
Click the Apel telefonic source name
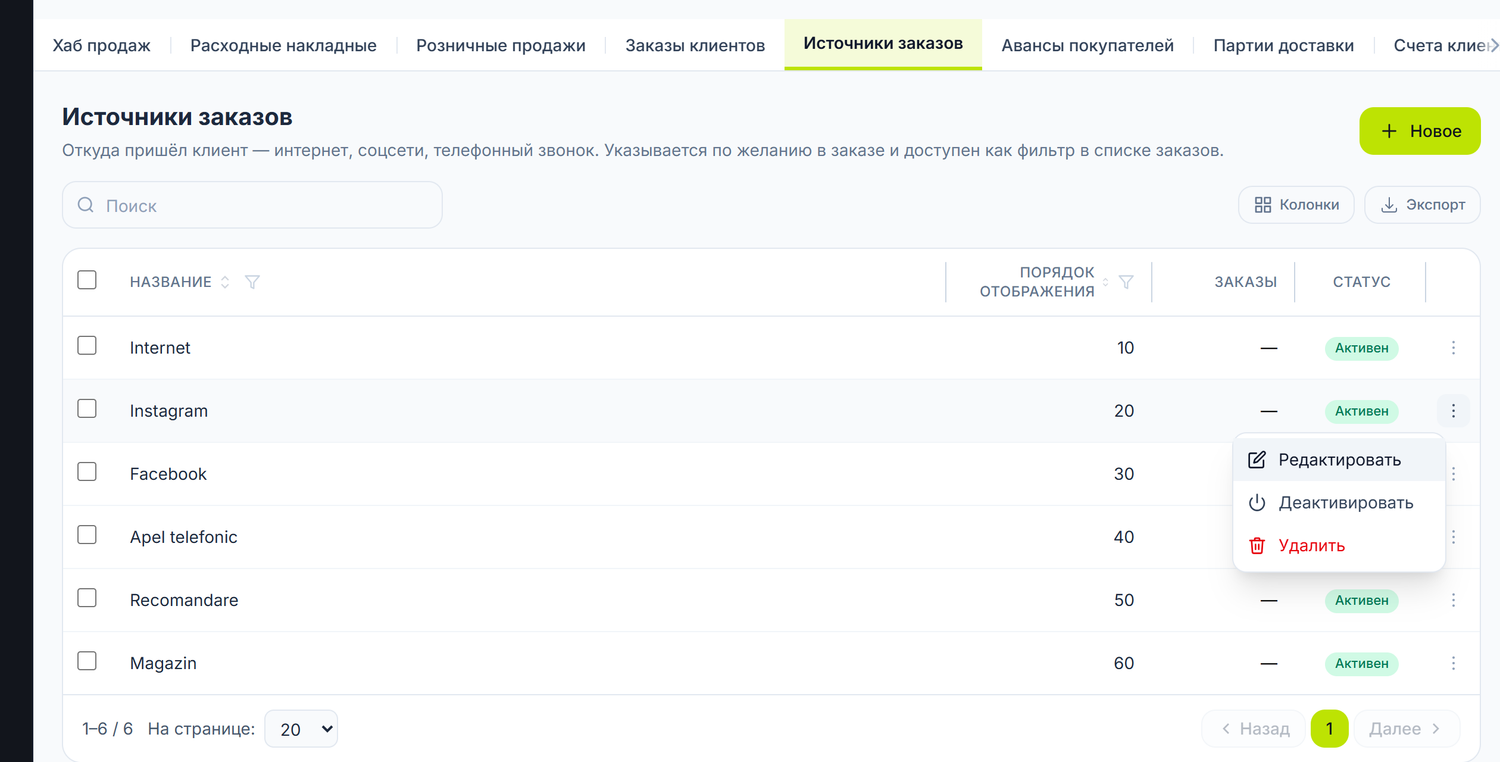pyautogui.click(x=184, y=537)
